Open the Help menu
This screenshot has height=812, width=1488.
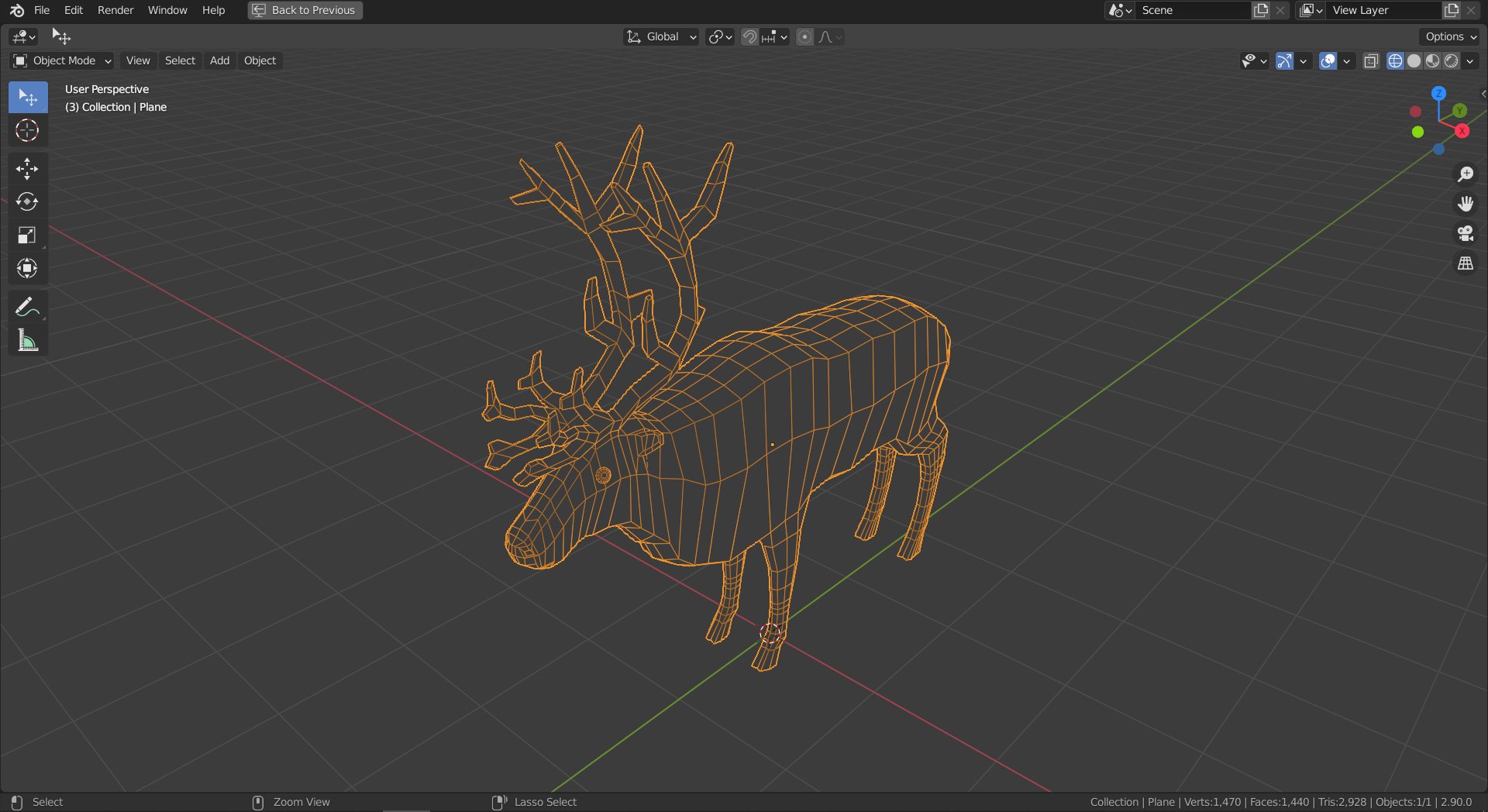213,10
